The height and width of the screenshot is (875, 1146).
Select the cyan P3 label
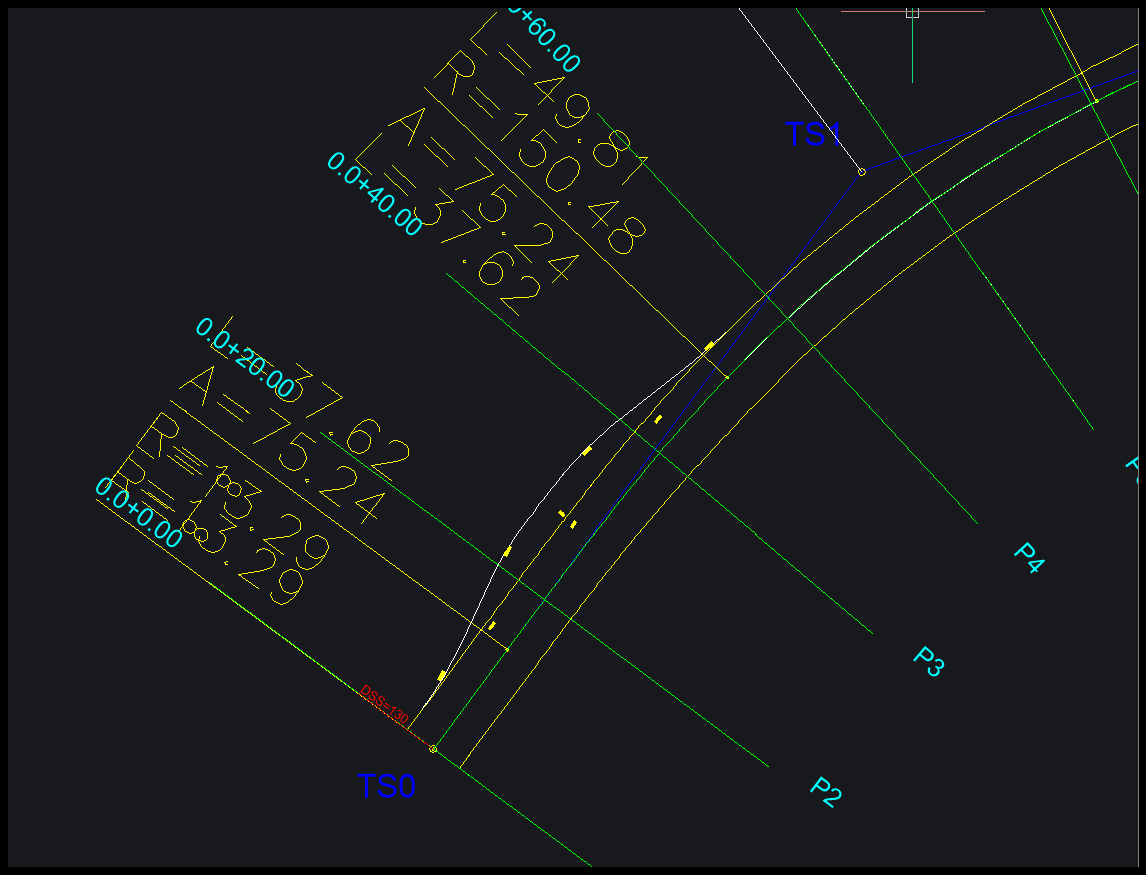[929, 662]
